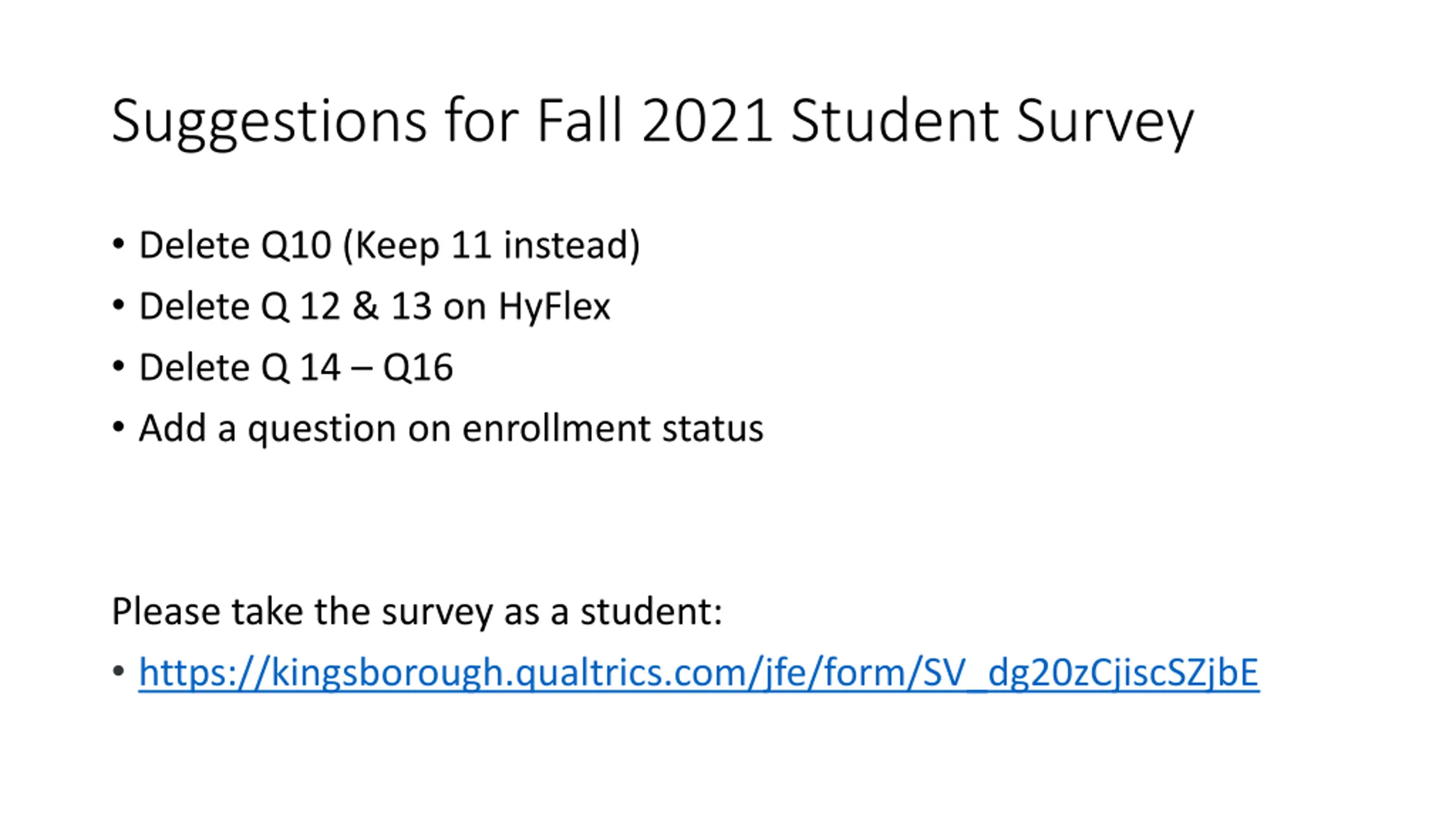Click the bullet dot before 'Add a question'
Image resolution: width=1456 pixels, height=819 pixels.
[x=118, y=427]
